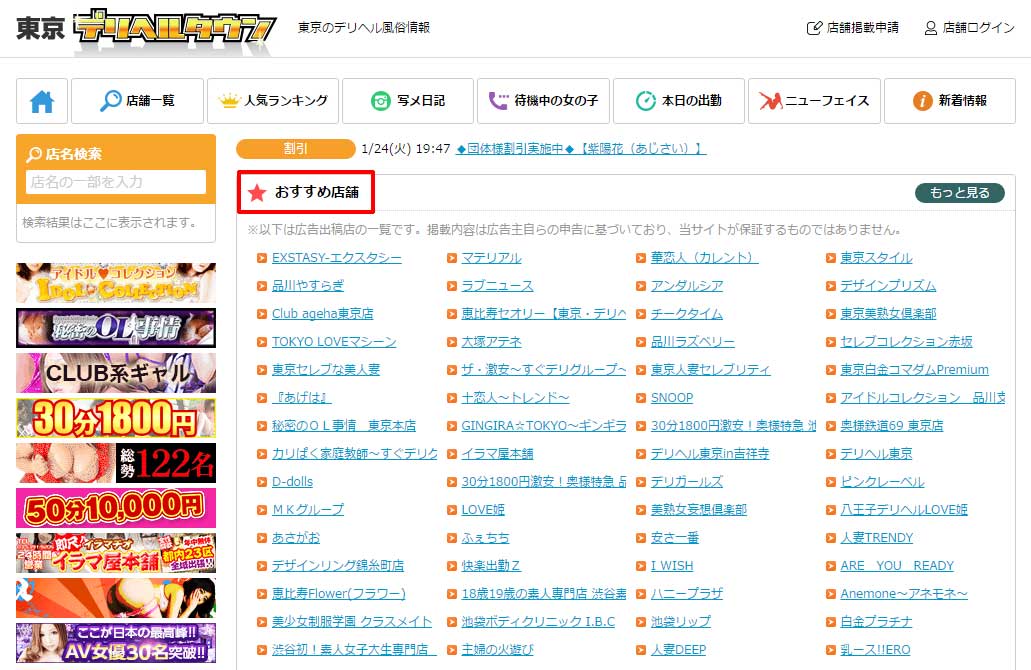Open 本日の出勤 tab
The width and height of the screenshot is (1031, 670).
pyautogui.click(x=679, y=101)
